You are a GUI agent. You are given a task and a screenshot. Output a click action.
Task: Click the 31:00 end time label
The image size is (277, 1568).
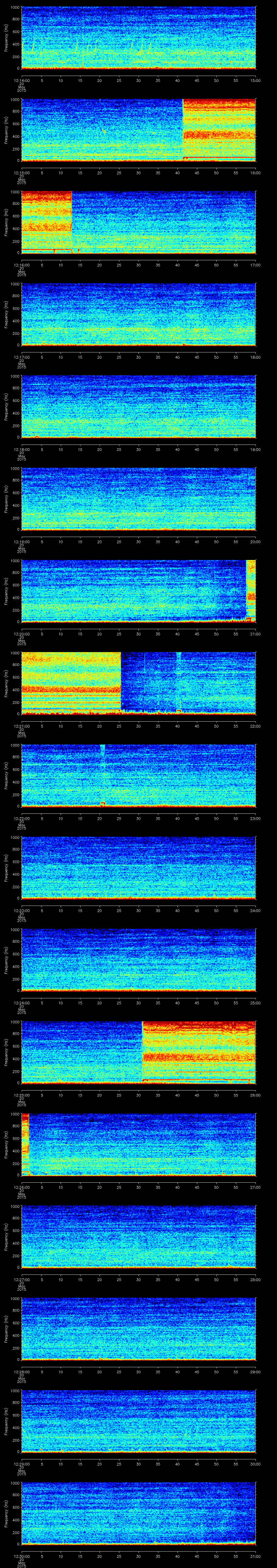256,1556
